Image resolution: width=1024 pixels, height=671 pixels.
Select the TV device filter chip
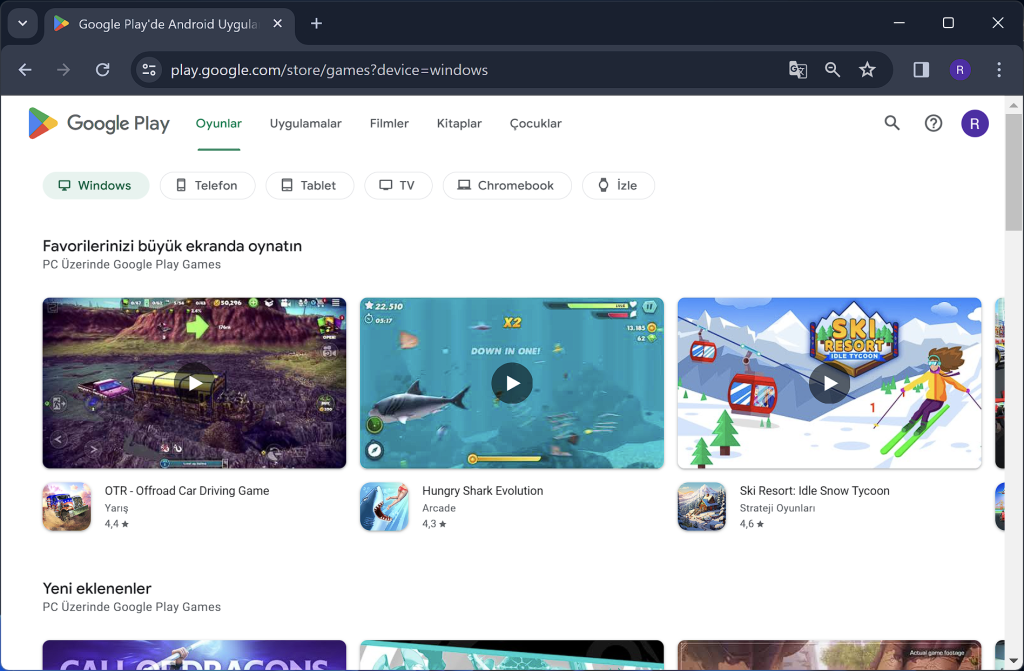pos(398,186)
